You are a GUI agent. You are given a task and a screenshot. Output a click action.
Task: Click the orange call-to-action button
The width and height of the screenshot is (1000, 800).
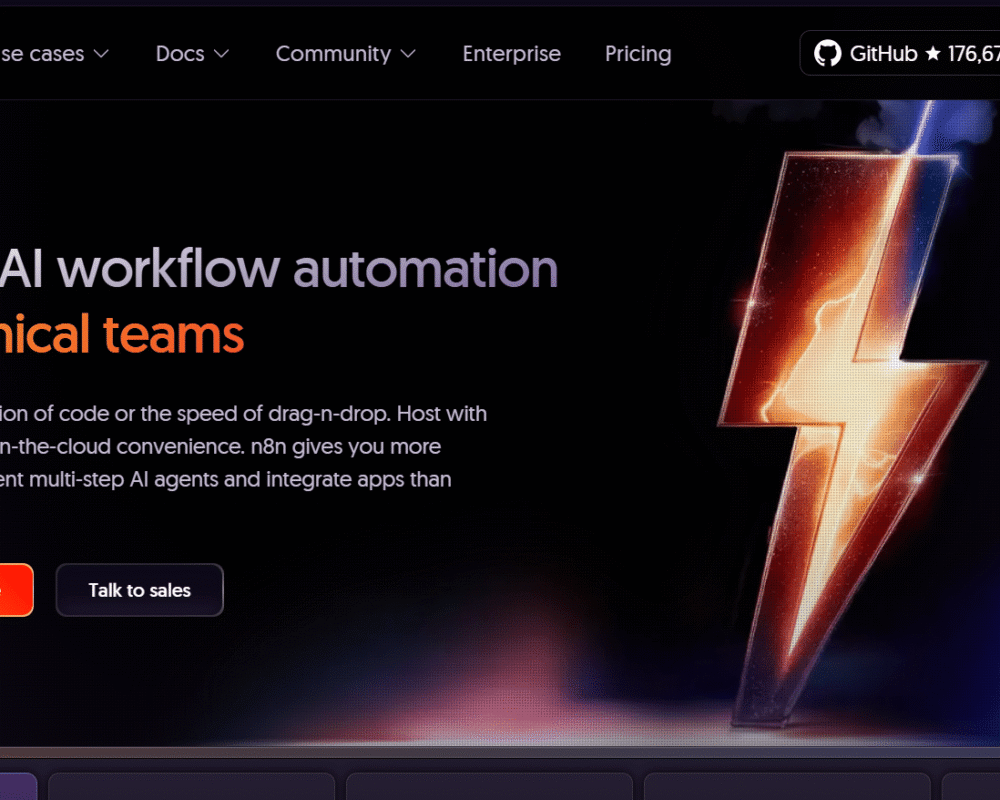(x=15, y=590)
